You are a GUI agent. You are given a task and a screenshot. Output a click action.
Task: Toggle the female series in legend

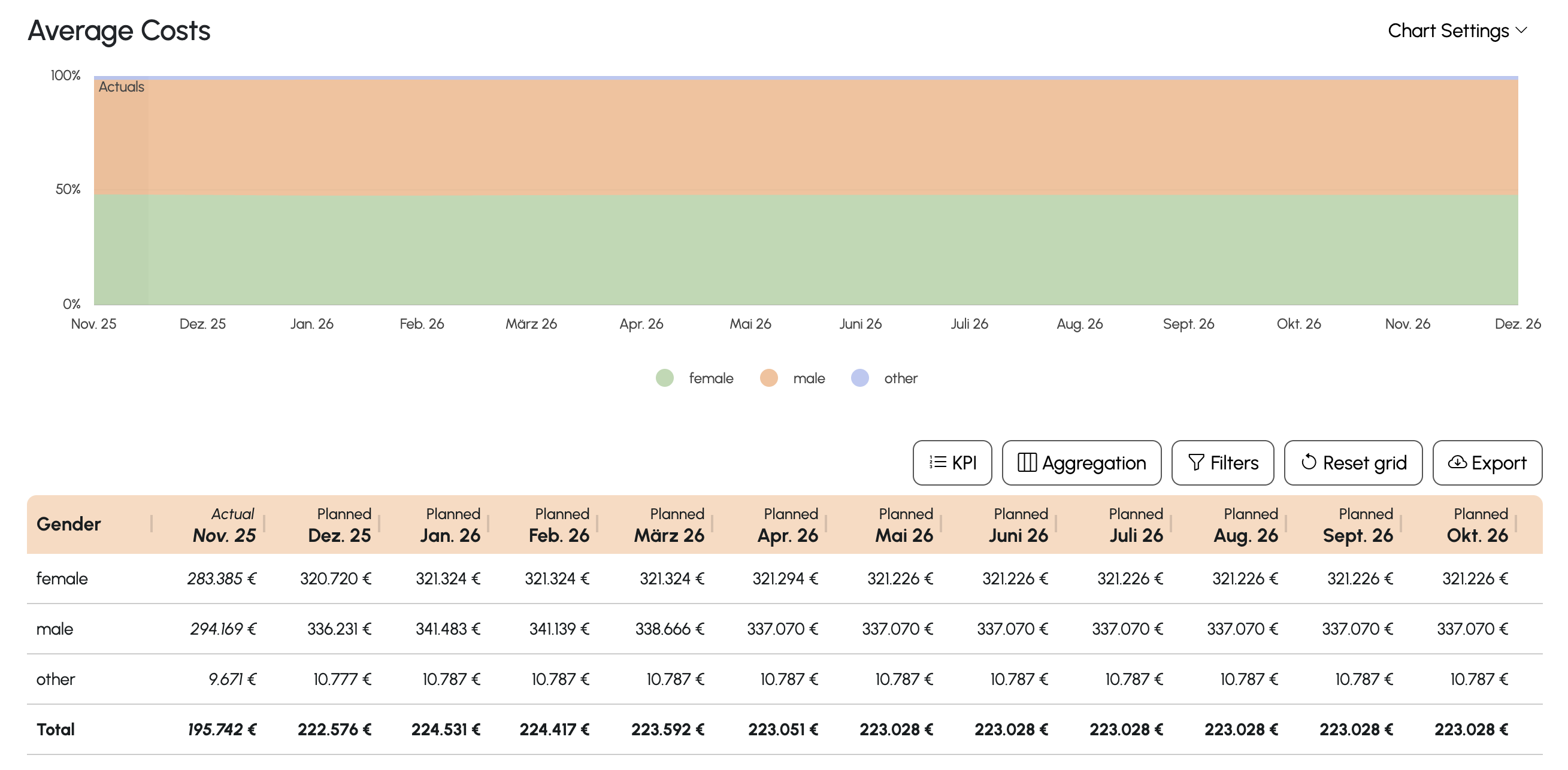[x=710, y=378]
